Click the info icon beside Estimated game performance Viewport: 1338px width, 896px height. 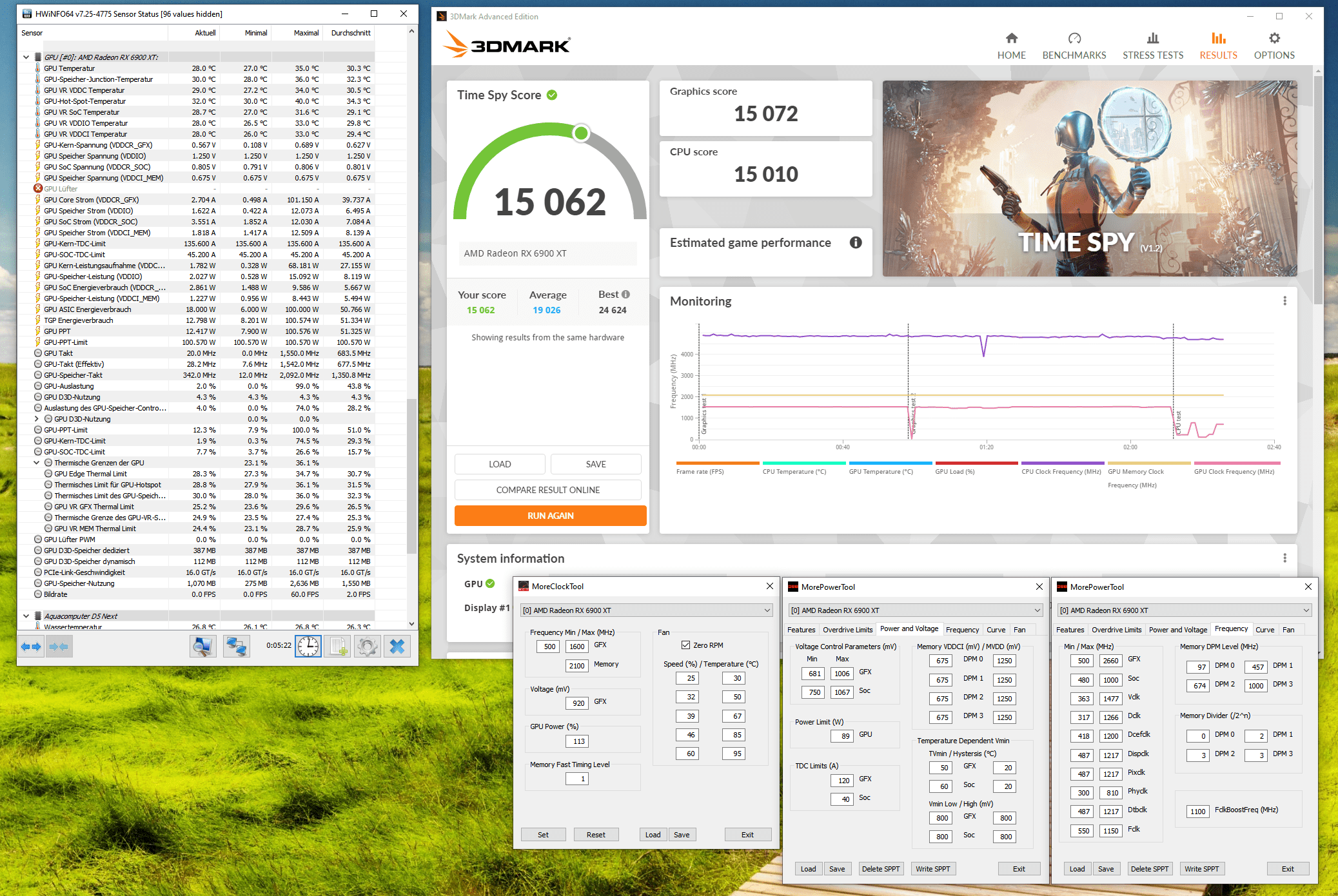(856, 242)
